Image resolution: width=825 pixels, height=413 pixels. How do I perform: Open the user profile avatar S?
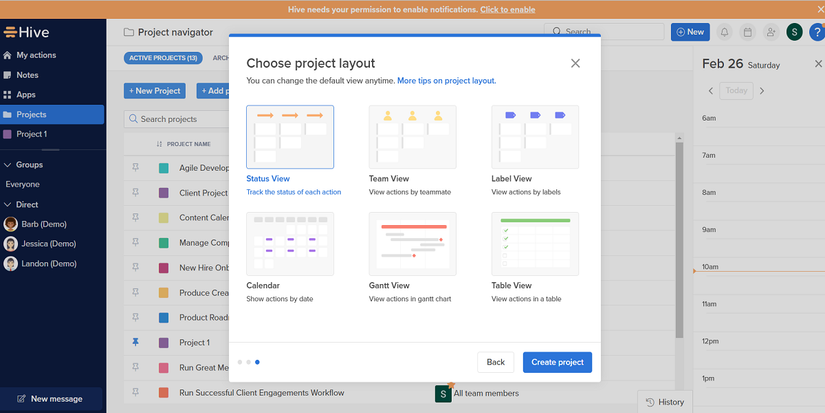[794, 32]
